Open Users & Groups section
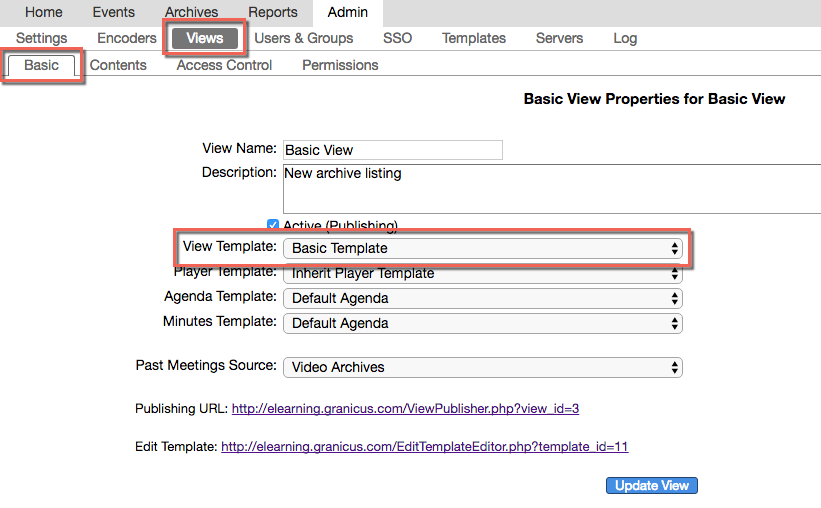 tap(304, 38)
